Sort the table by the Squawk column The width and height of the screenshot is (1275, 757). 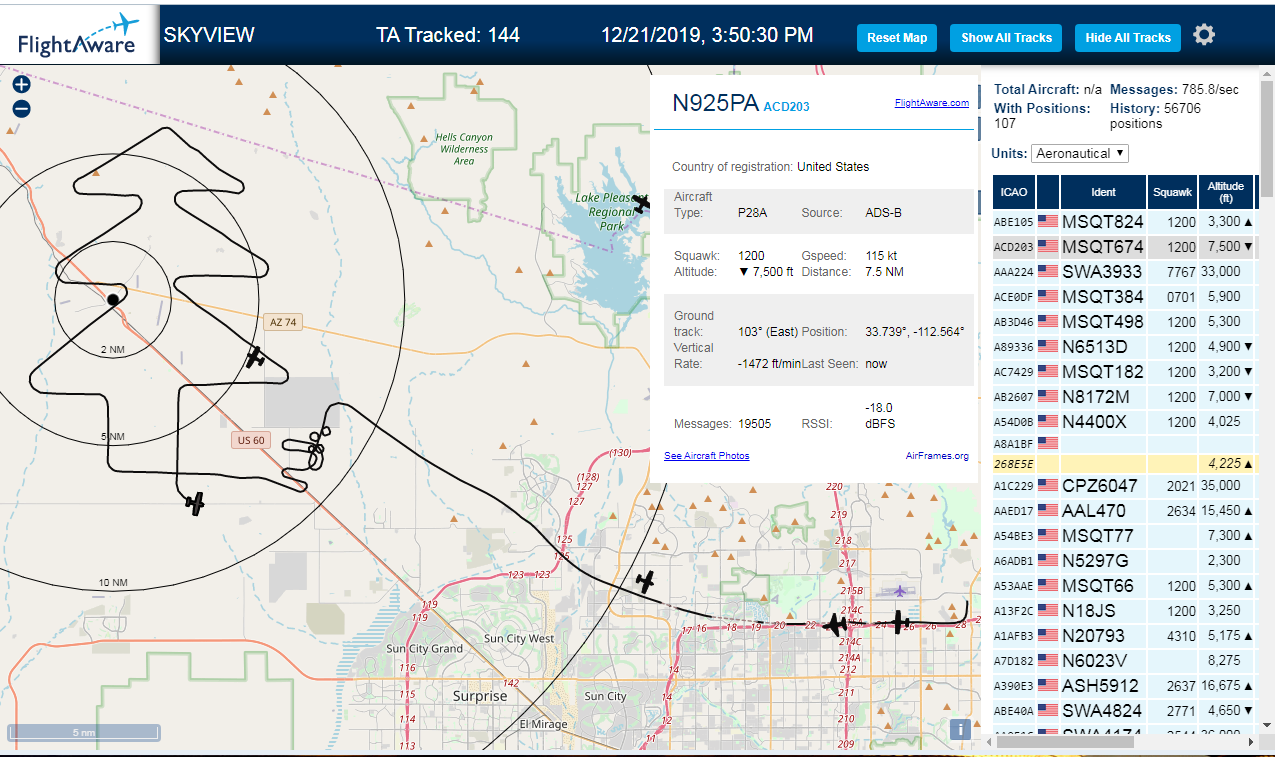(x=1172, y=191)
